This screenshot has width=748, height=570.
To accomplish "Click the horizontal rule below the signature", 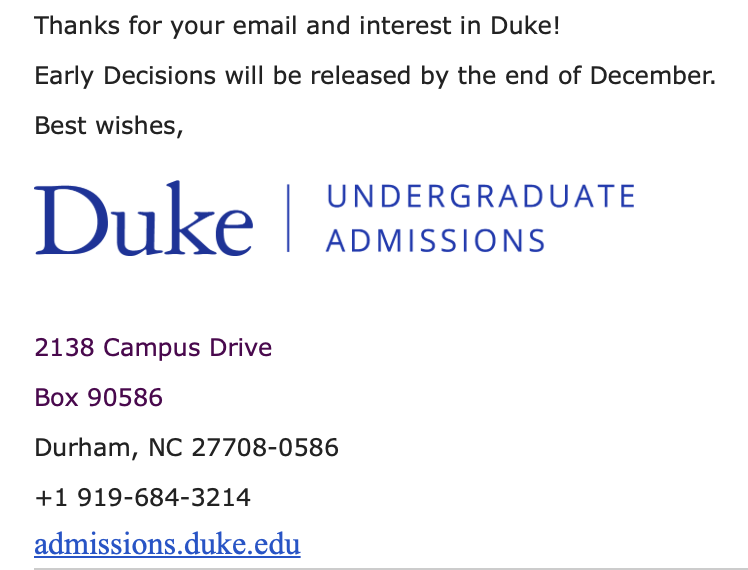I will pos(390,569).
